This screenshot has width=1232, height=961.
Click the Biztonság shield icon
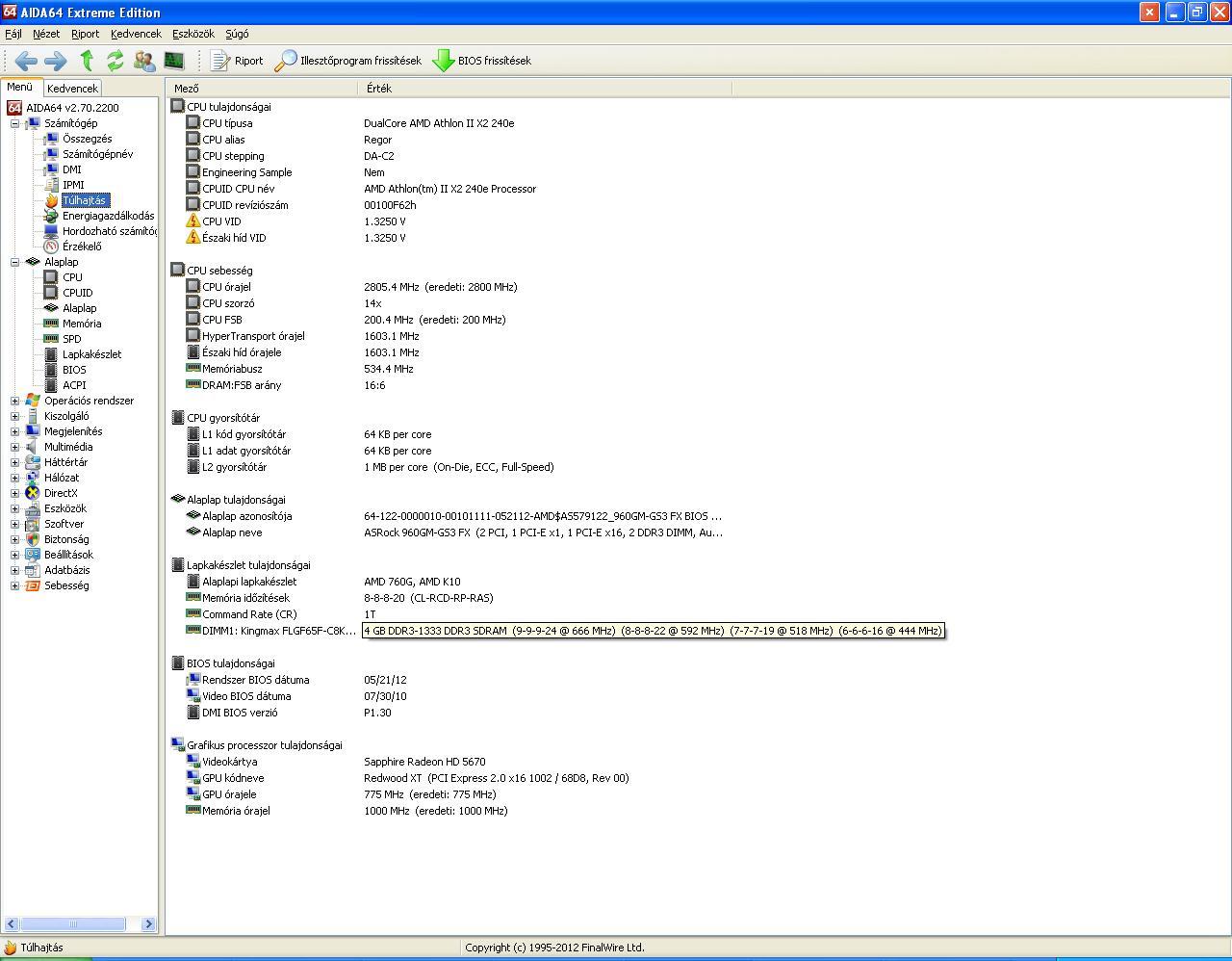[33, 539]
